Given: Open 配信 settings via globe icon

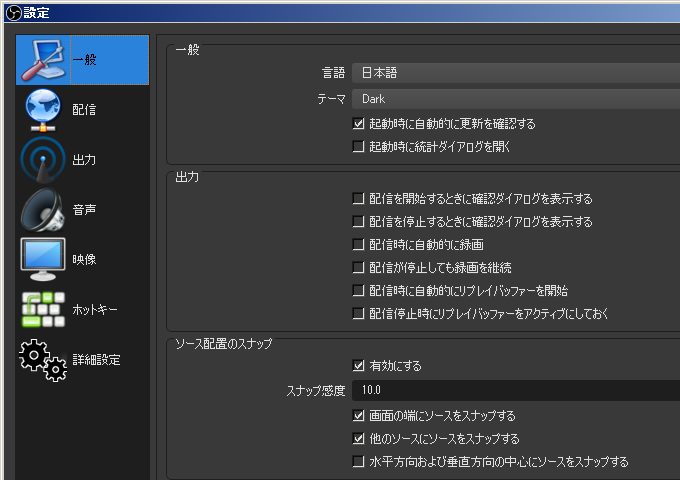Looking at the screenshot, I should [43, 110].
